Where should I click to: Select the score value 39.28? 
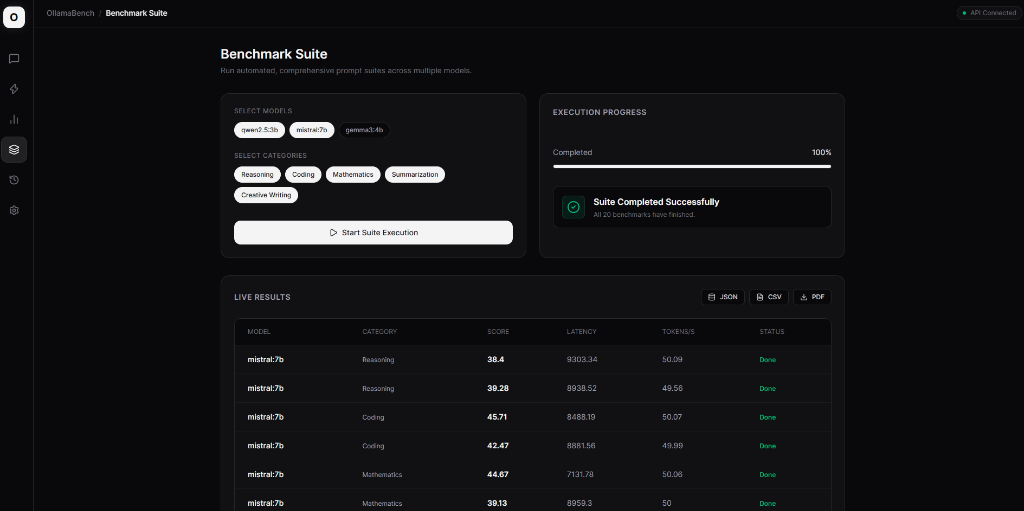[x=498, y=388]
